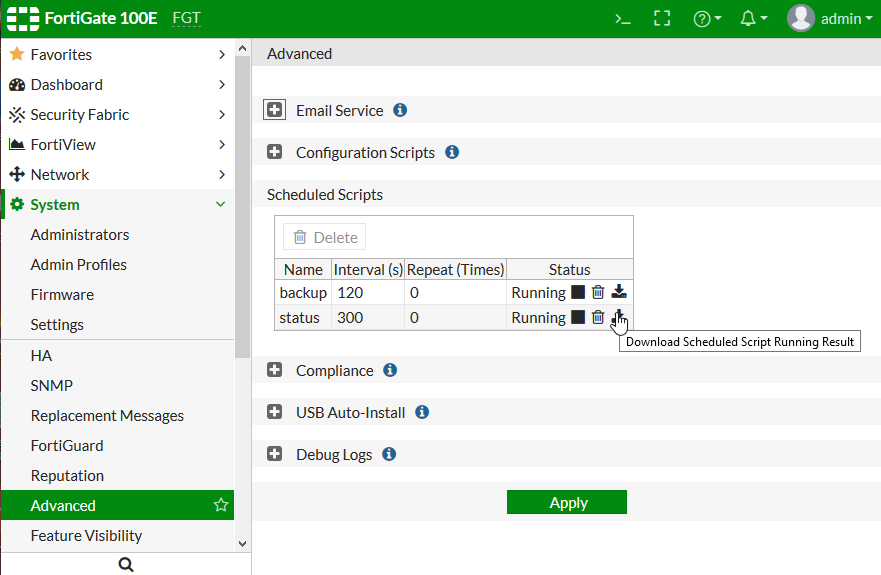Download the backup script running result
The image size is (881, 575).
pyautogui.click(x=619, y=293)
